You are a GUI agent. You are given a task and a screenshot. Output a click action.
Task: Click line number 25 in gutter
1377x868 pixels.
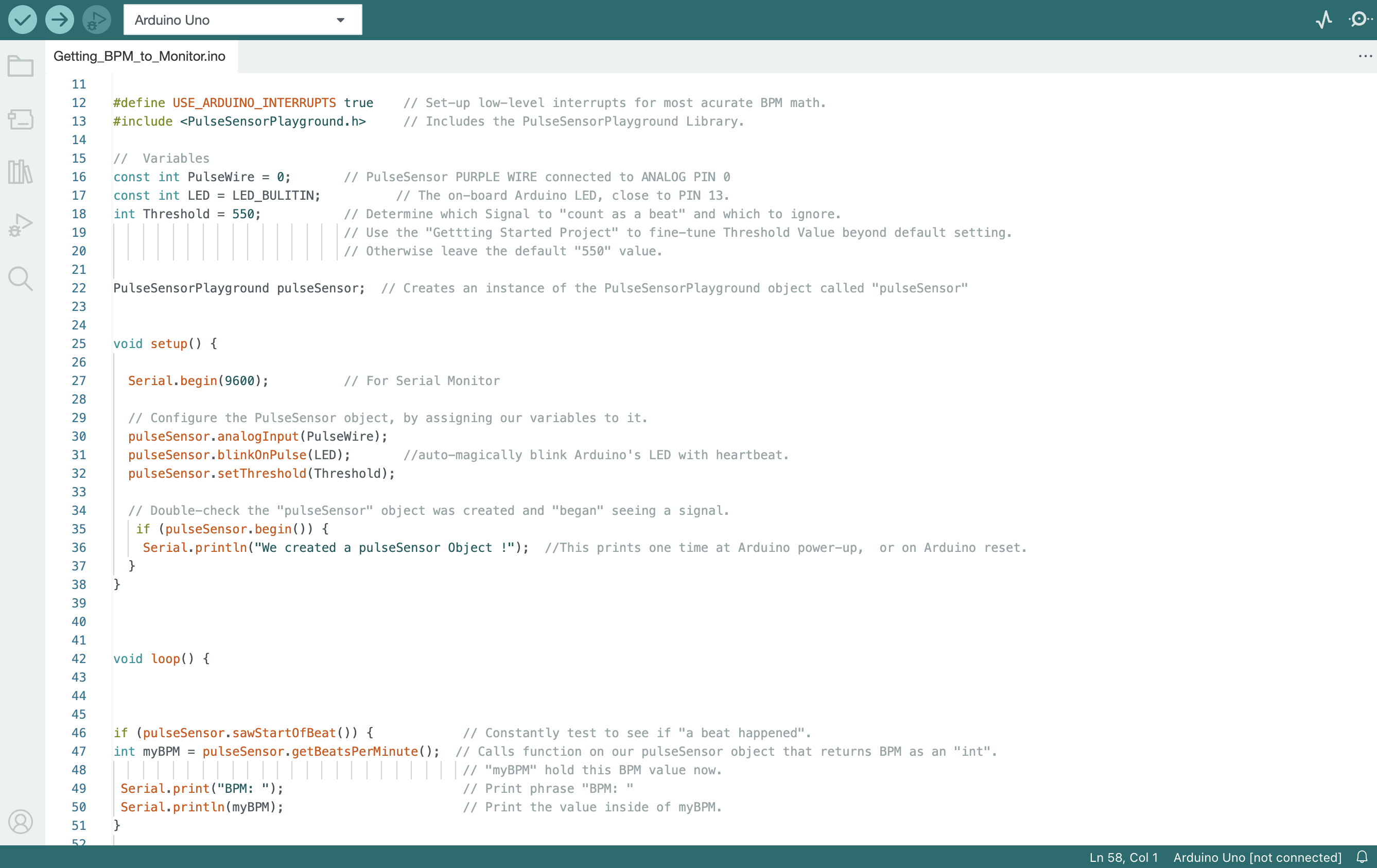click(79, 344)
